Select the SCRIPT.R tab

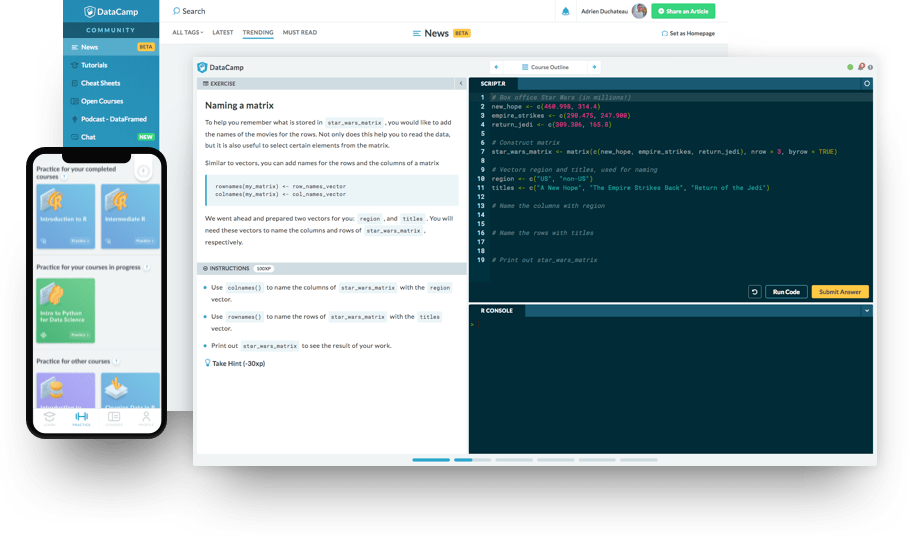493,84
